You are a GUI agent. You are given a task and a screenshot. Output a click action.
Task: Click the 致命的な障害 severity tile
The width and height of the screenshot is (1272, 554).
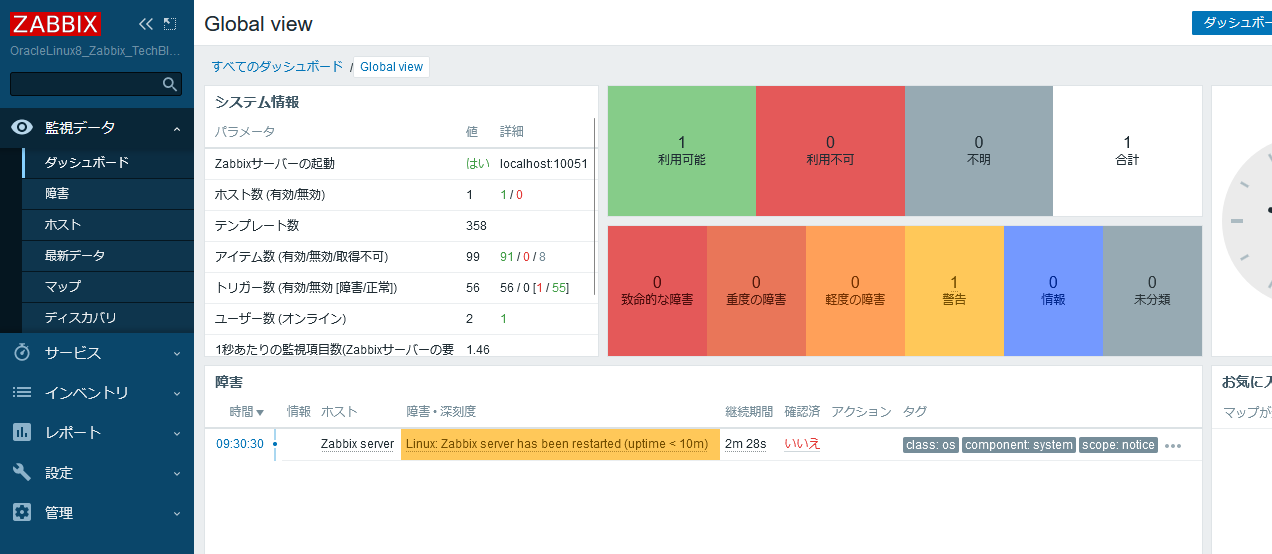pyautogui.click(x=657, y=290)
